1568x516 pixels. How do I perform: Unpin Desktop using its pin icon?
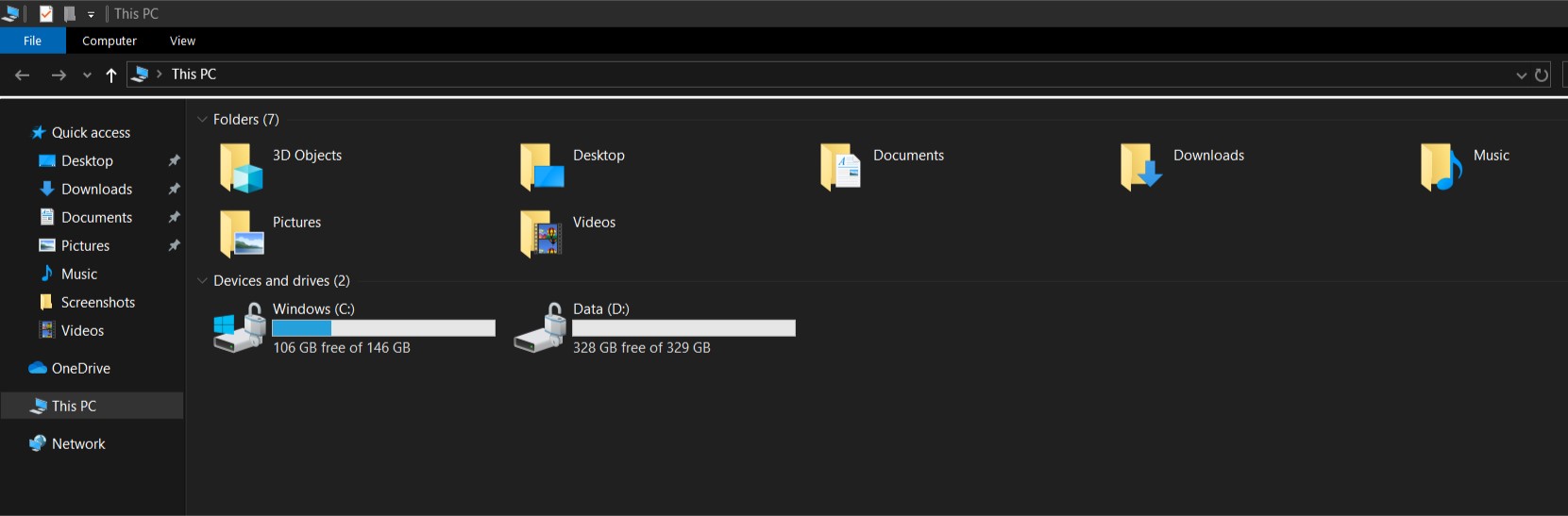point(174,161)
